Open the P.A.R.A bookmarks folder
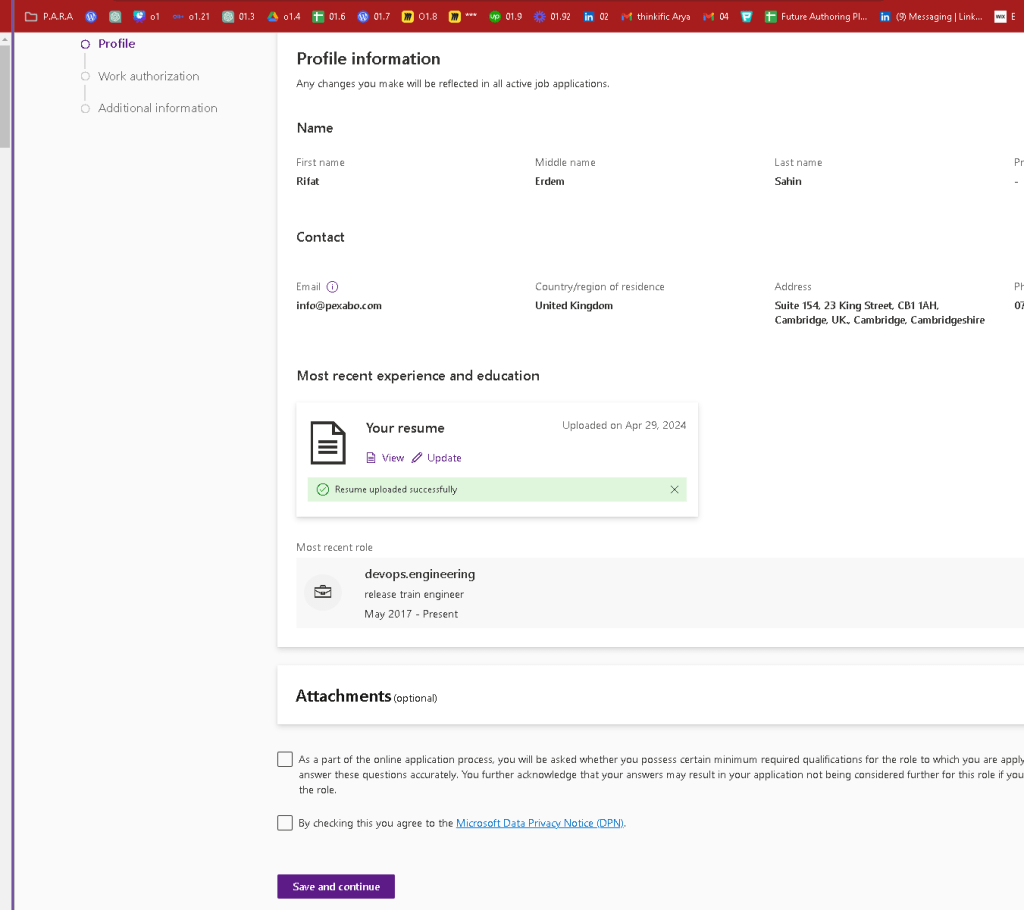 (x=49, y=16)
